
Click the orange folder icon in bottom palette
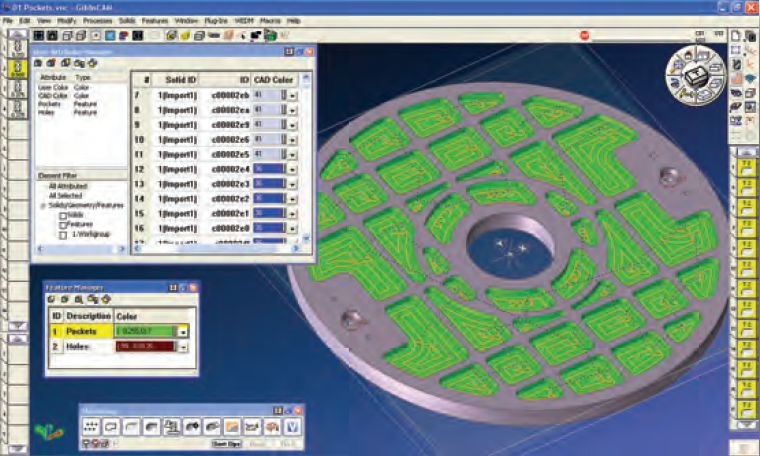coord(232,426)
